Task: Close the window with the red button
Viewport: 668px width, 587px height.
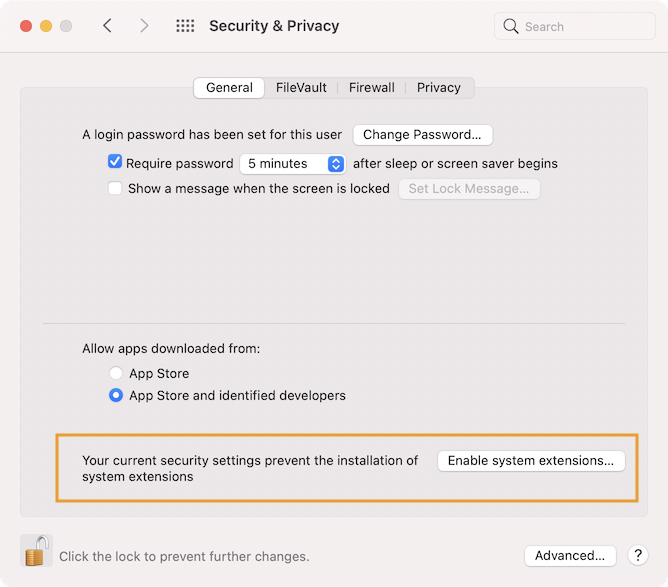Action: click(x=26, y=26)
